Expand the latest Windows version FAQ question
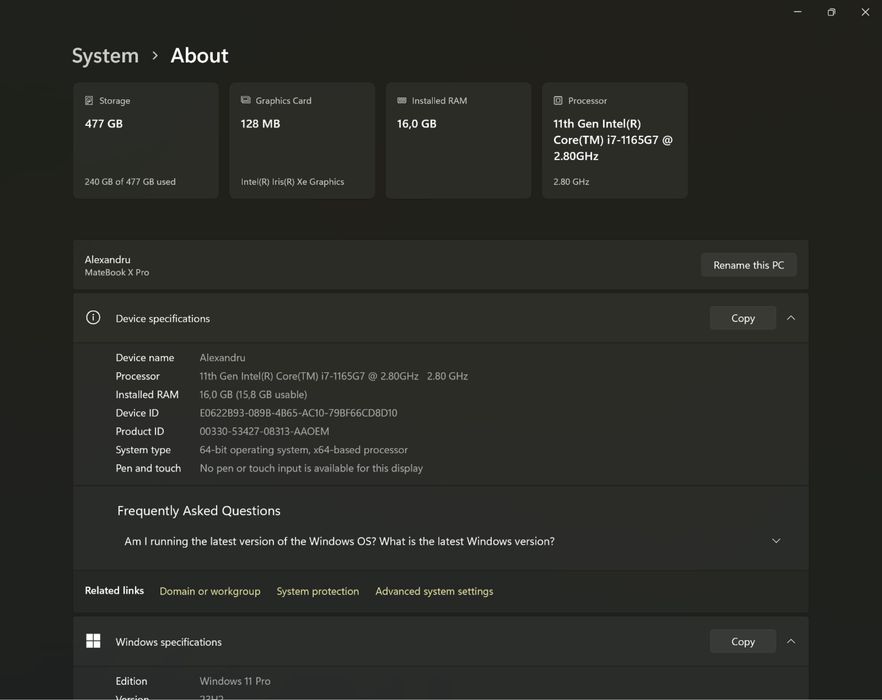 coord(776,541)
